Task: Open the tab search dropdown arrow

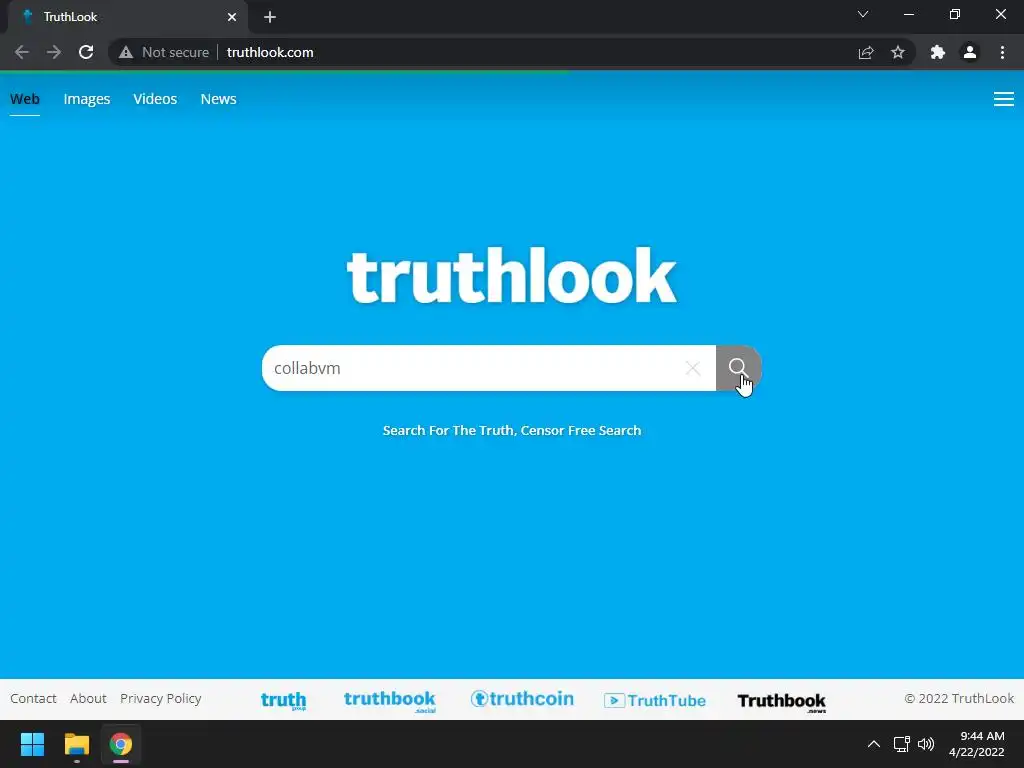Action: coord(863,14)
